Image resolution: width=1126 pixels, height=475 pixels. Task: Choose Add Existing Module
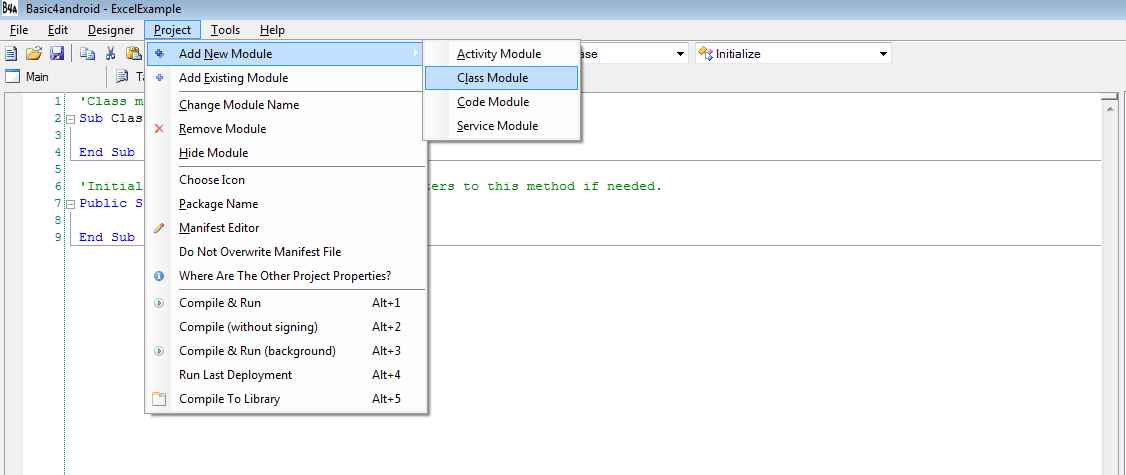285,78
